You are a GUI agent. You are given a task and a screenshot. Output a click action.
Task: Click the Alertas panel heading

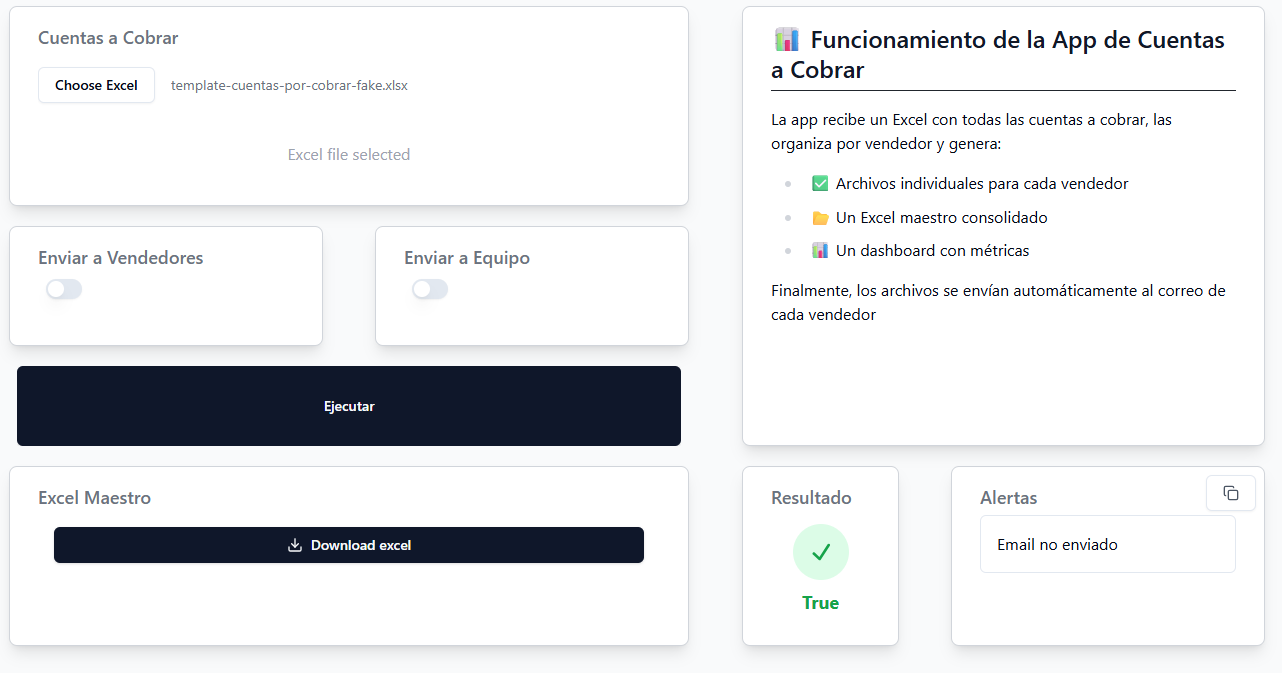1009,497
